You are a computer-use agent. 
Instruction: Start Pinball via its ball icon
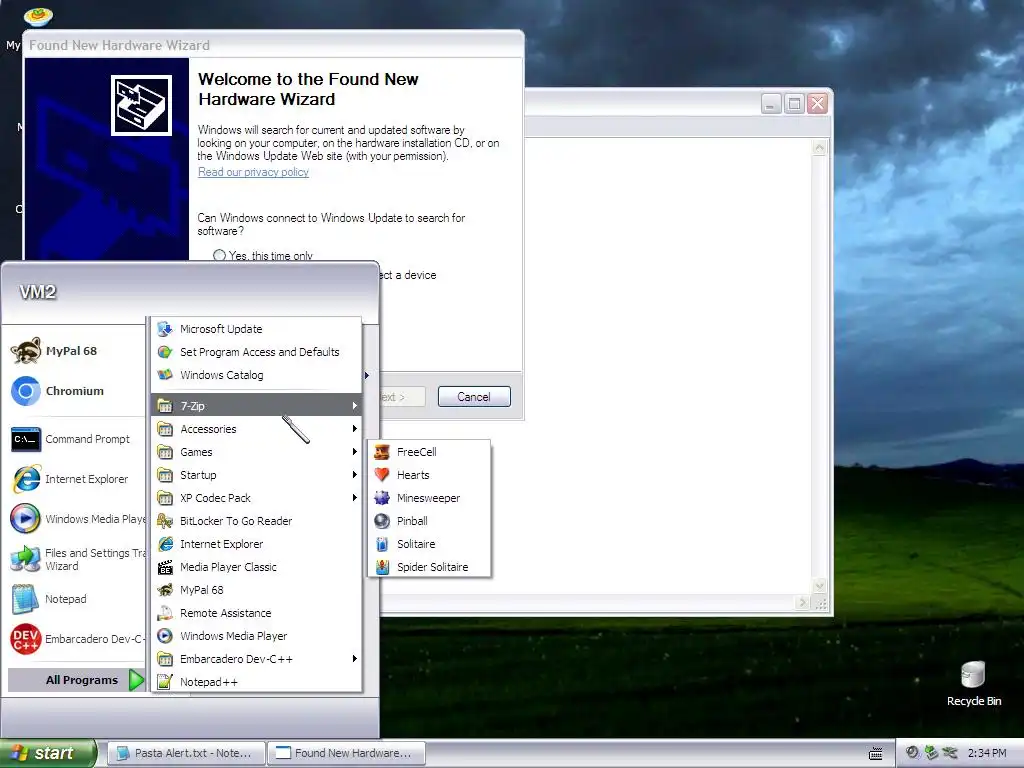(x=382, y=521)
